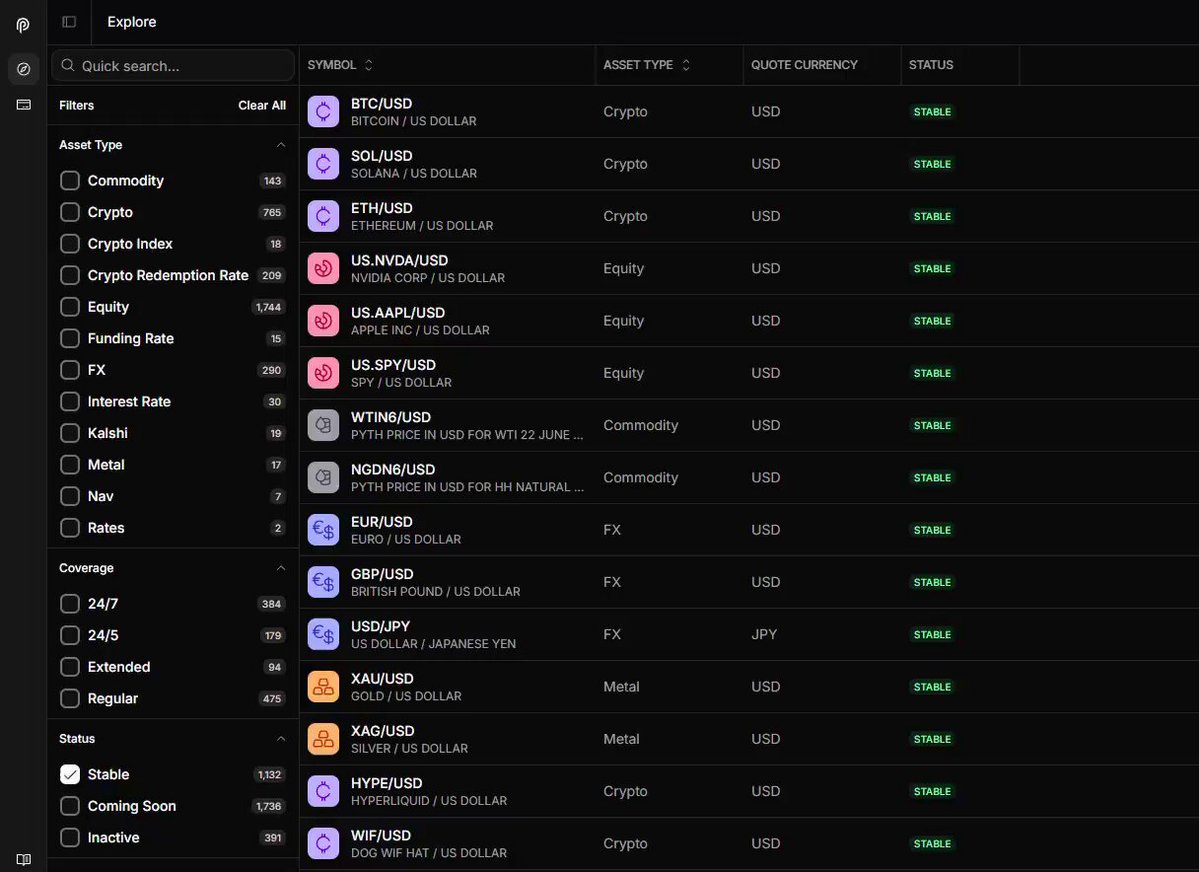Viewport: 1199px width, 872px height.
Task: Click the magnifier icon in Quick search
Action: 68,65
